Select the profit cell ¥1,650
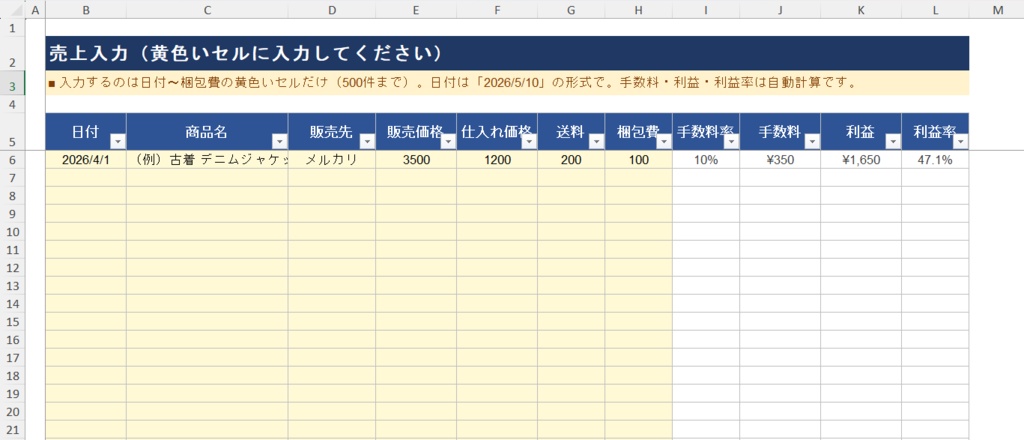Image resolution: width=1024 pixels, height=440 pixels. click(861, 160)
